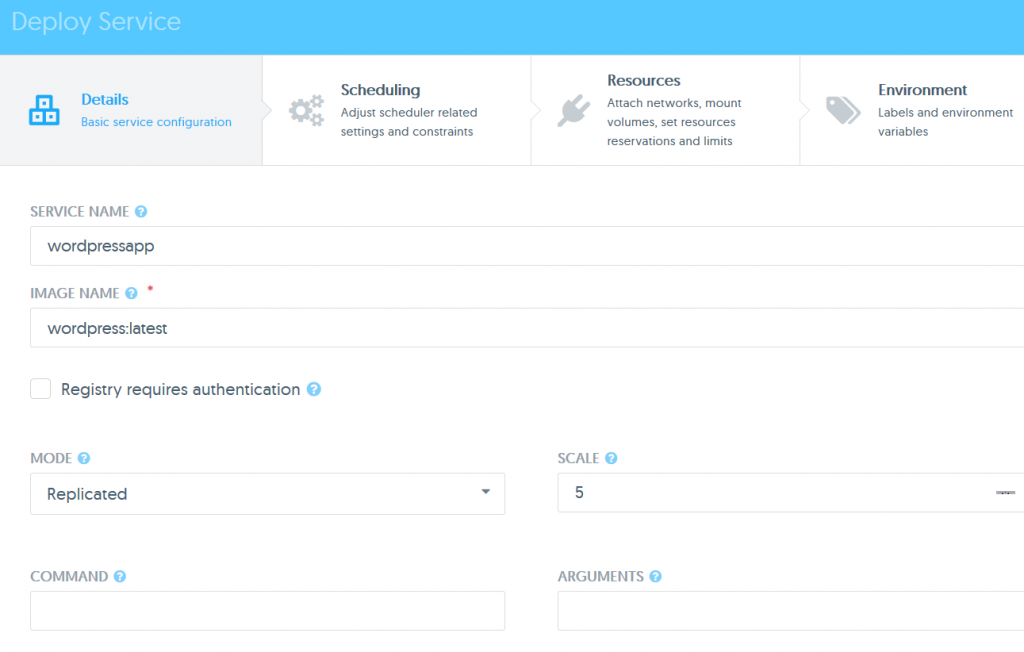This screenshot has height=652, width=1024.
Task: Click the Environment tags icon
Action: pos(842,110)
